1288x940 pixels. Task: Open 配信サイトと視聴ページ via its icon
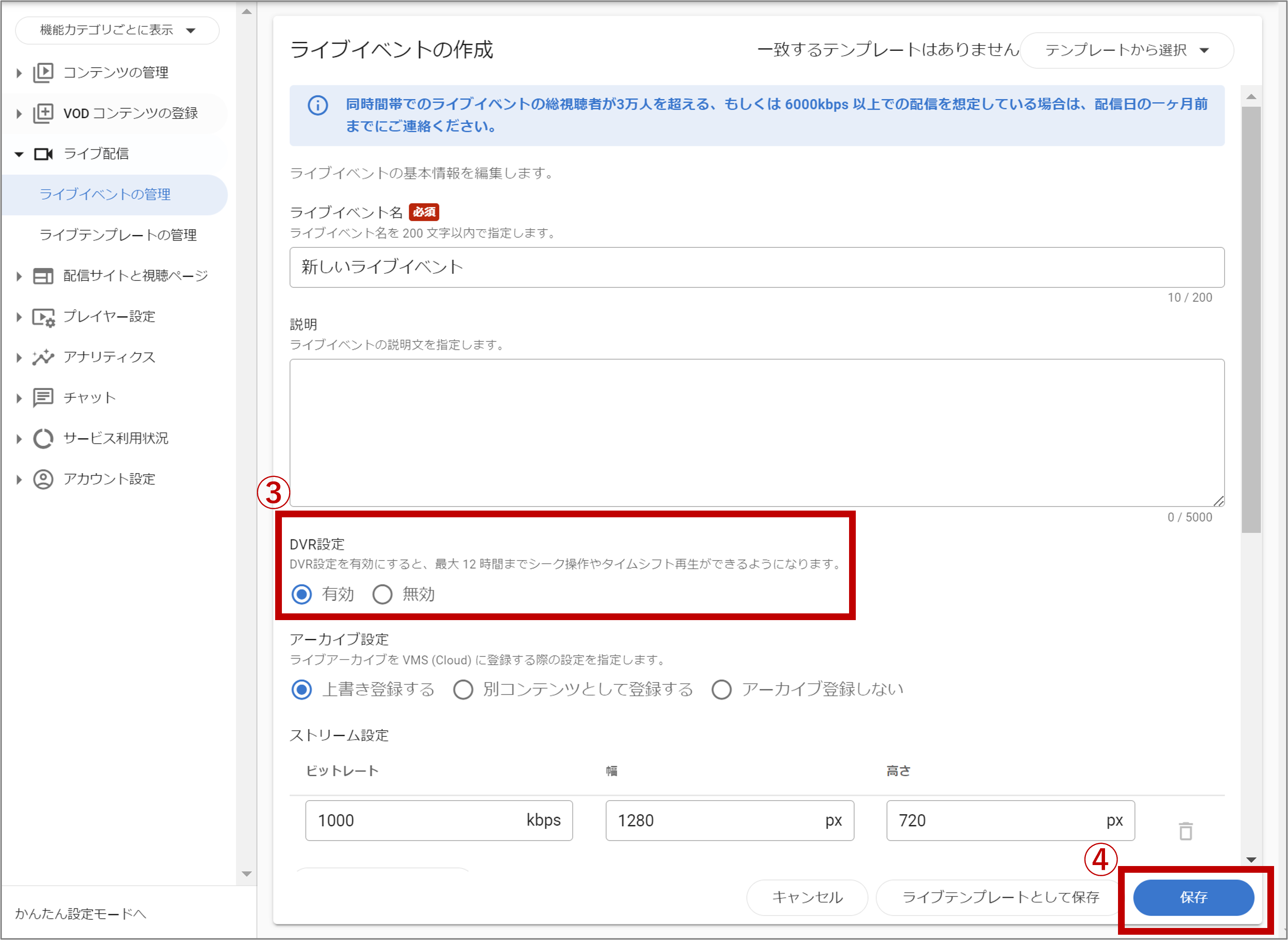[43, 275]
